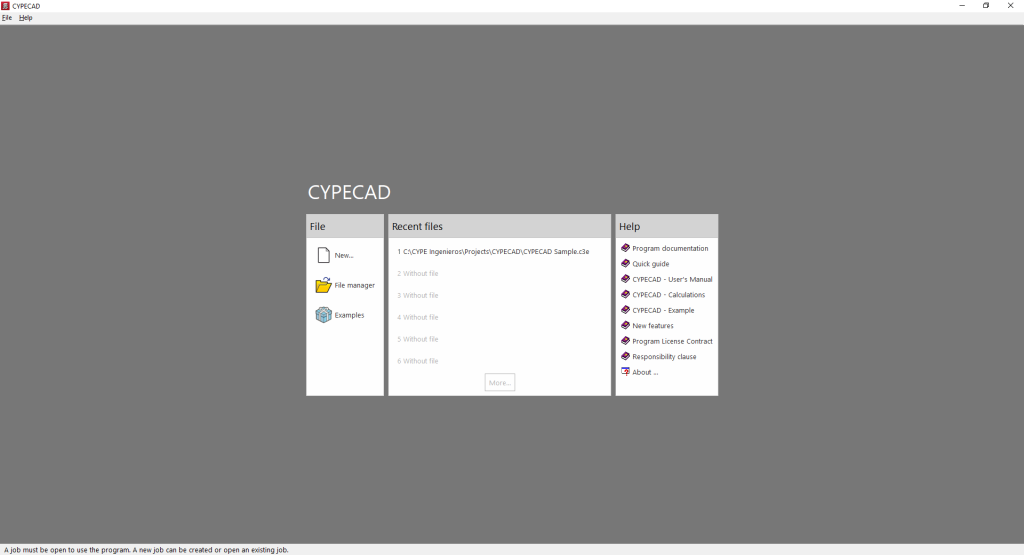Open the File manager folder icon
Viewport: 1024px width, 555px height.
pos(323,285)
